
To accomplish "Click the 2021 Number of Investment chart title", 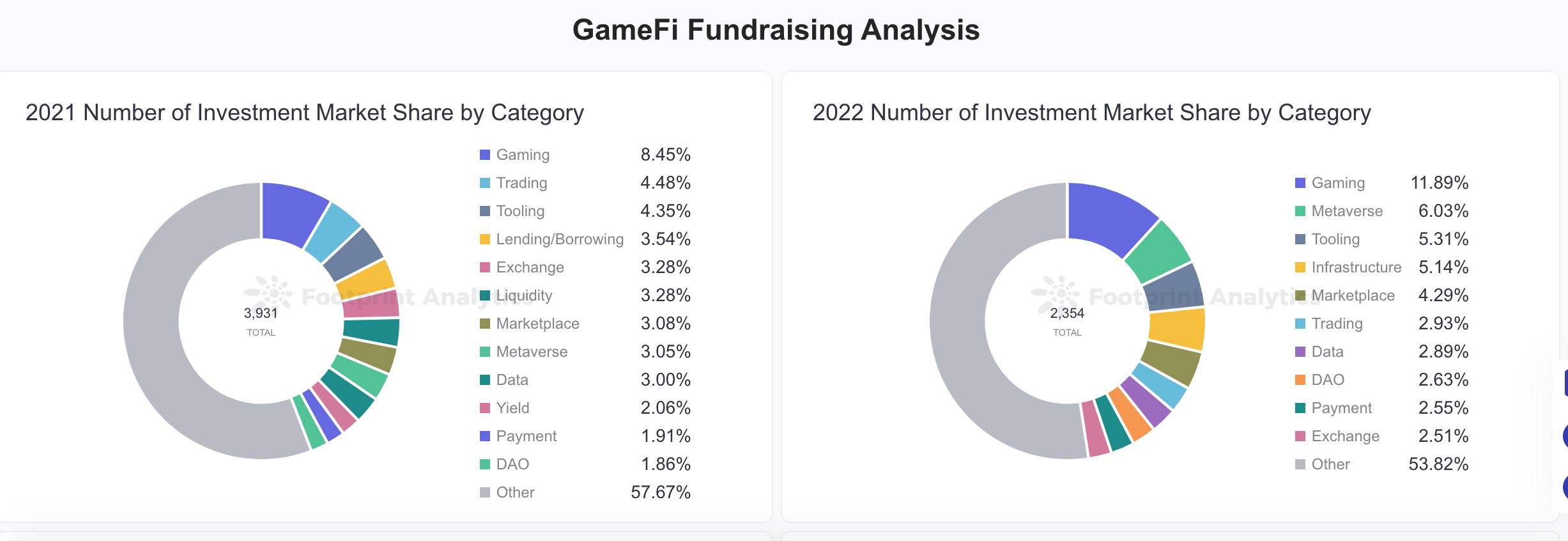I will coord(304,113).
